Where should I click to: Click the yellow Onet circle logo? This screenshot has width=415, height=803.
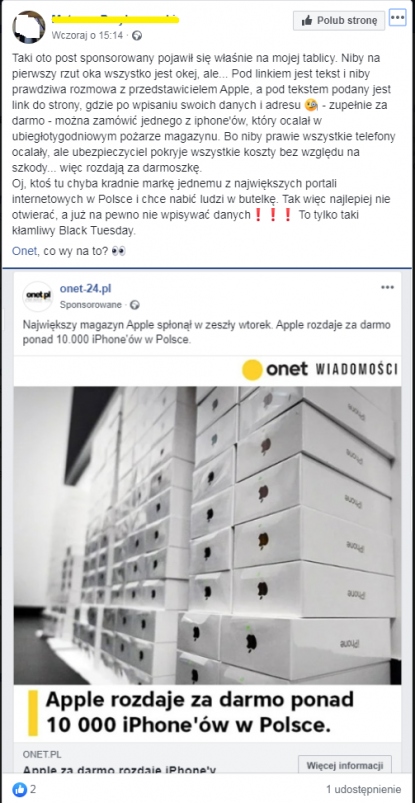tap(252, 370)
